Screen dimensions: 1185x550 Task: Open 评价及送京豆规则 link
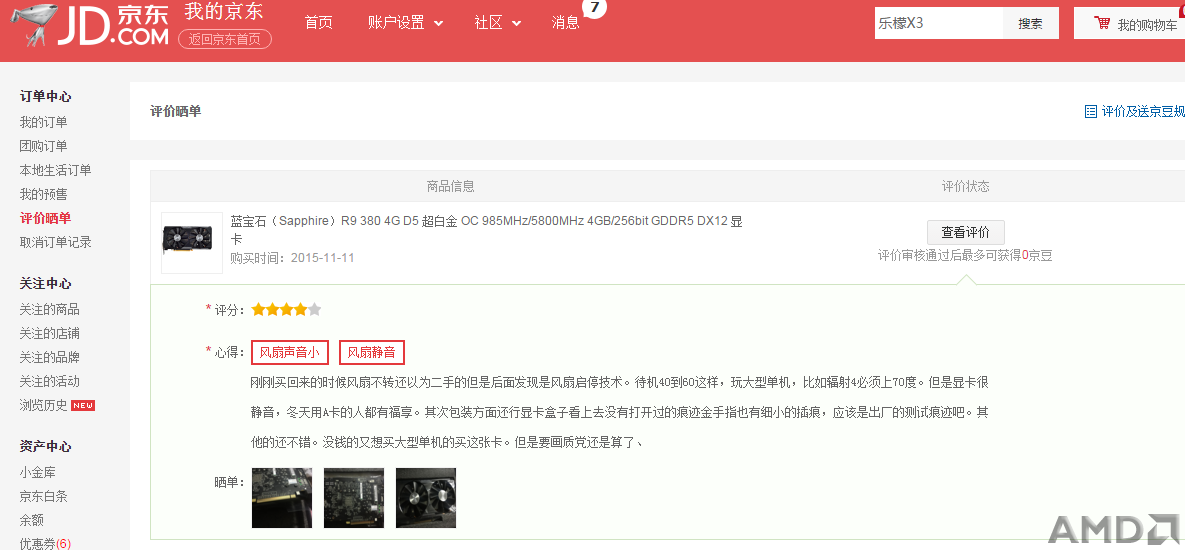1143,112
